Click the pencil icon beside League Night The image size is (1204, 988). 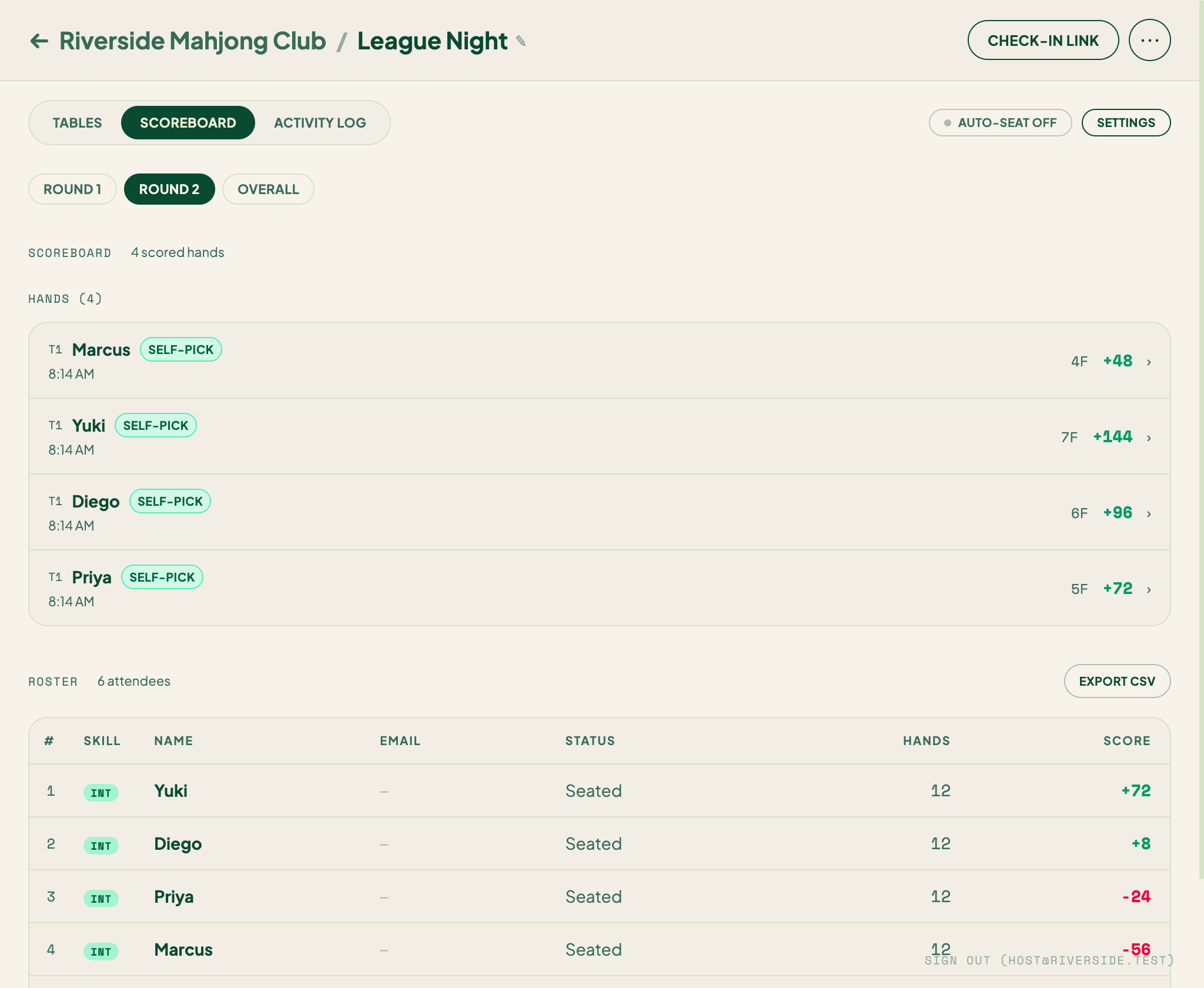[x=521, y=41]
